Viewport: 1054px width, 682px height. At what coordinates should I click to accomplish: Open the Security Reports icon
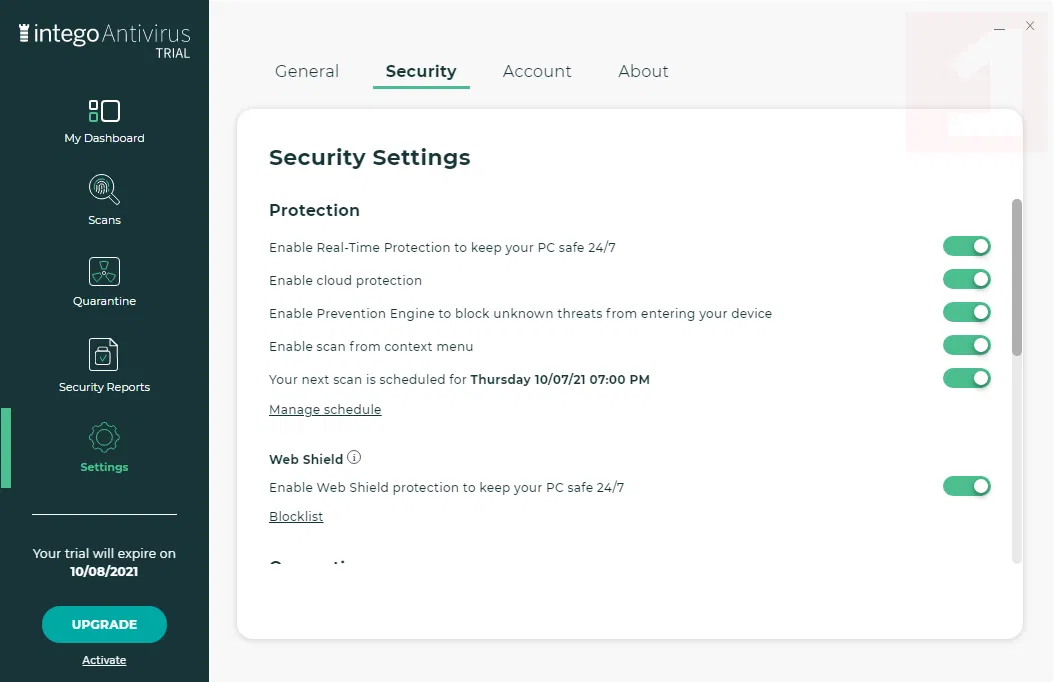104,354
